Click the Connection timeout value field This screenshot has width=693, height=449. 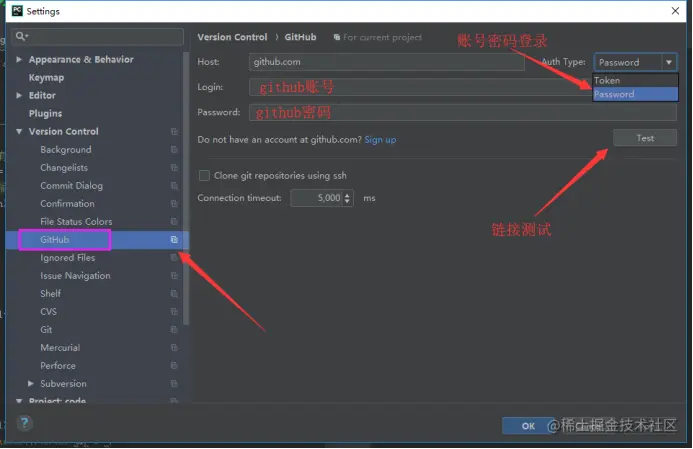coord(316,198)
